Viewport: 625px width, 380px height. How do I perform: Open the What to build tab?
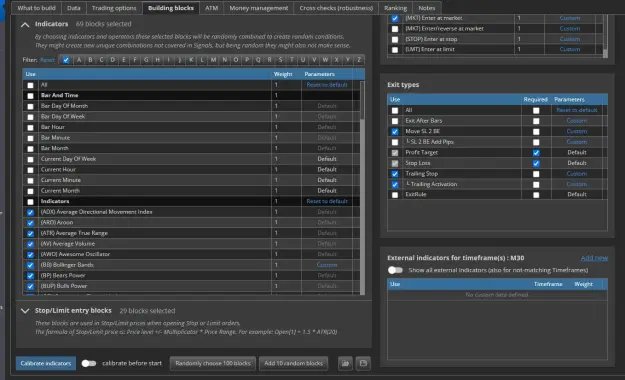coord(36,8)
